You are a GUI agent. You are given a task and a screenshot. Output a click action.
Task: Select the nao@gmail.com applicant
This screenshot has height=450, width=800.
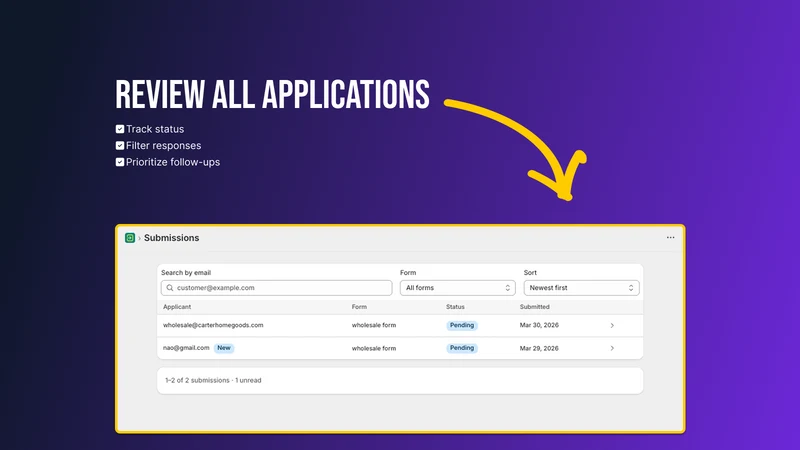(x=186, y=348)
